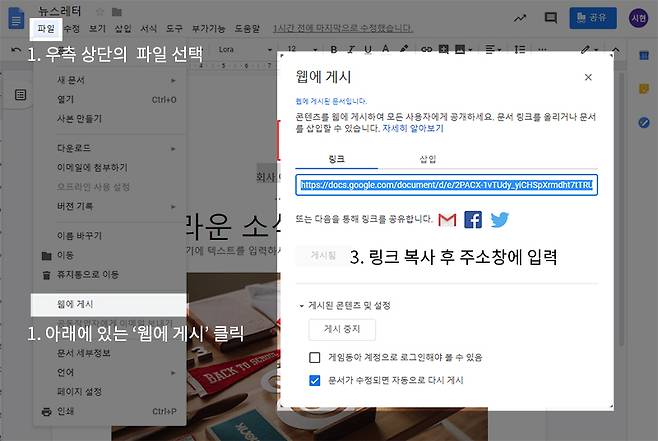658x441 pixels.
Task: Open the activity trend icon
Action: pos(520,18)
